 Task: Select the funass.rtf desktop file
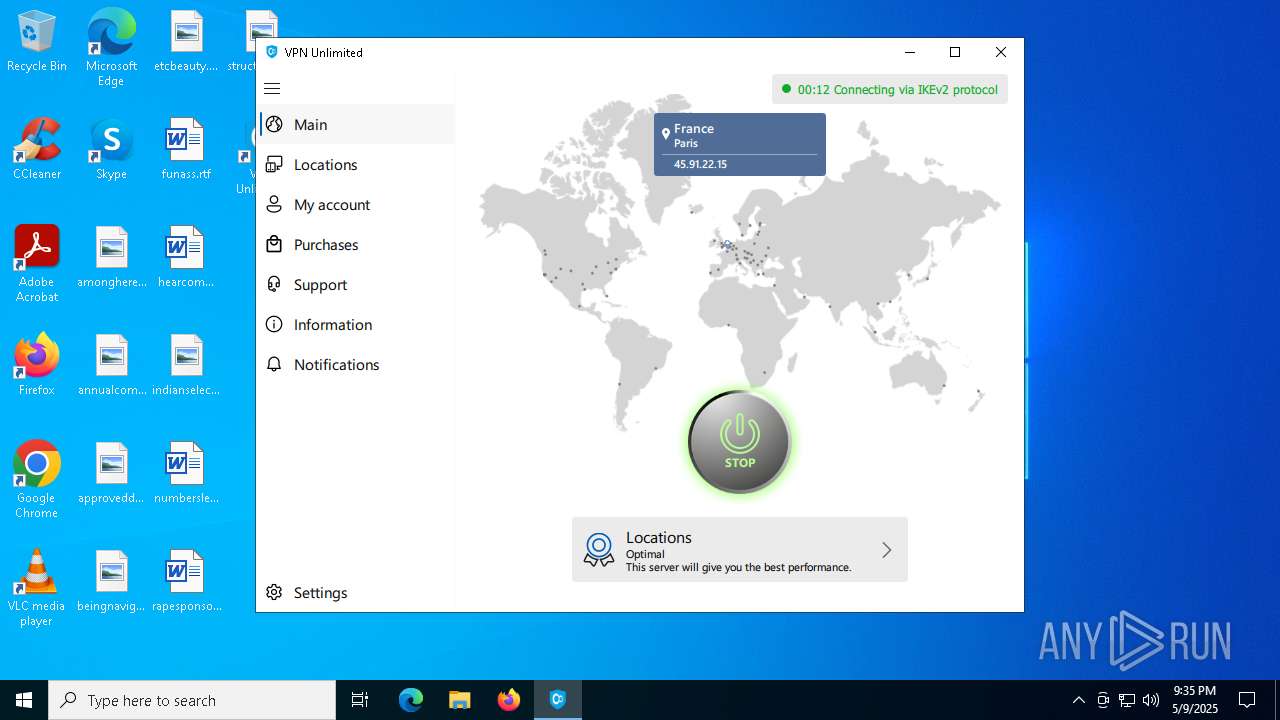pos(186,149)
